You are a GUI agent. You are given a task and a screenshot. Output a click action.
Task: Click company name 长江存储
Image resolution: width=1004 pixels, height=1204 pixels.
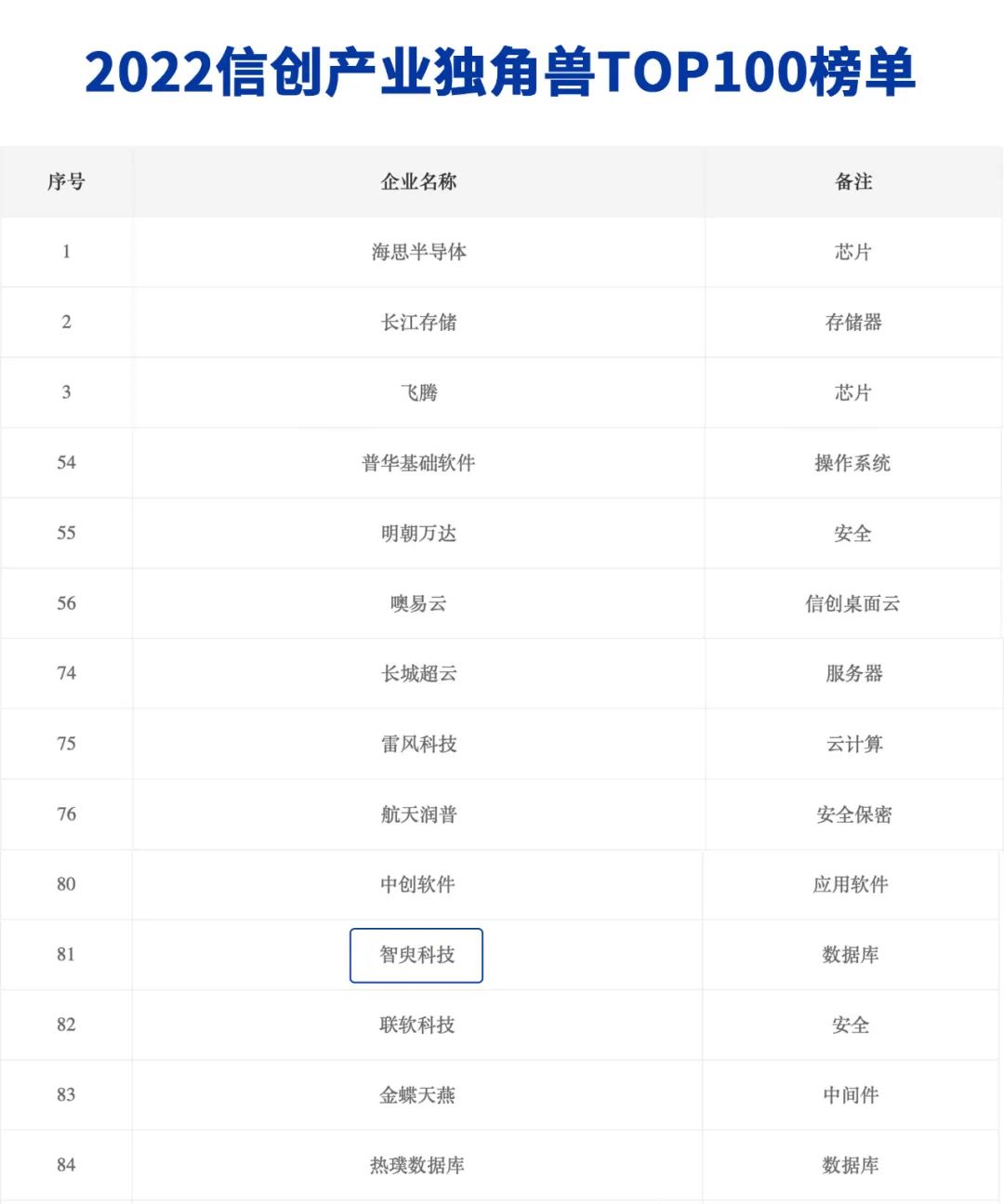[x=418, y=323]
